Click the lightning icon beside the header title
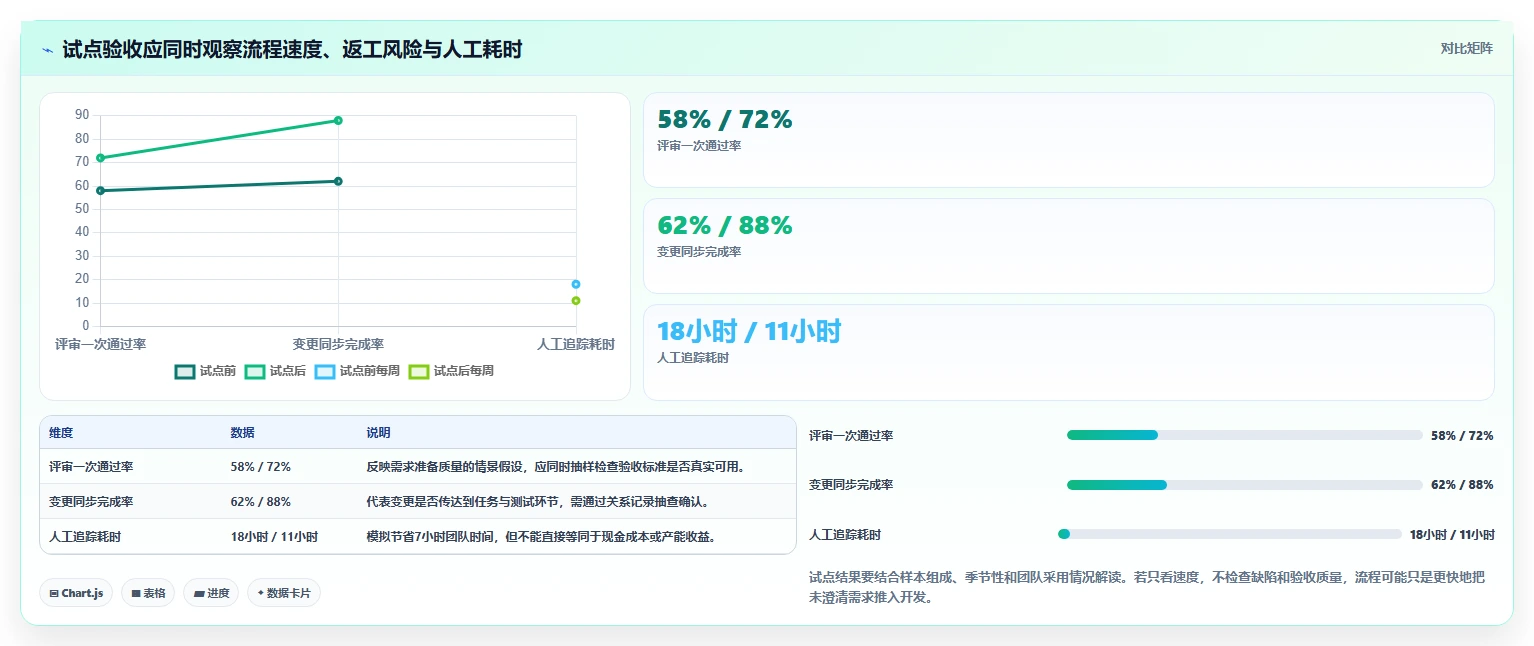This screenshot has height=646, width=1534. click(x=47, y=50)
